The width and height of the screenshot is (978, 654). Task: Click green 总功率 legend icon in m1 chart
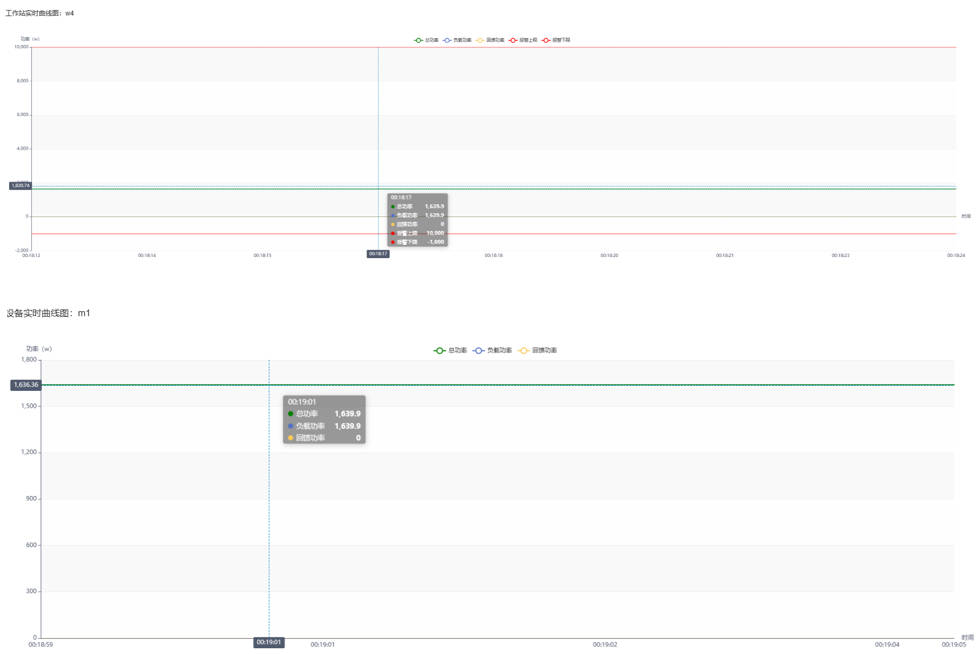(440, 351)
